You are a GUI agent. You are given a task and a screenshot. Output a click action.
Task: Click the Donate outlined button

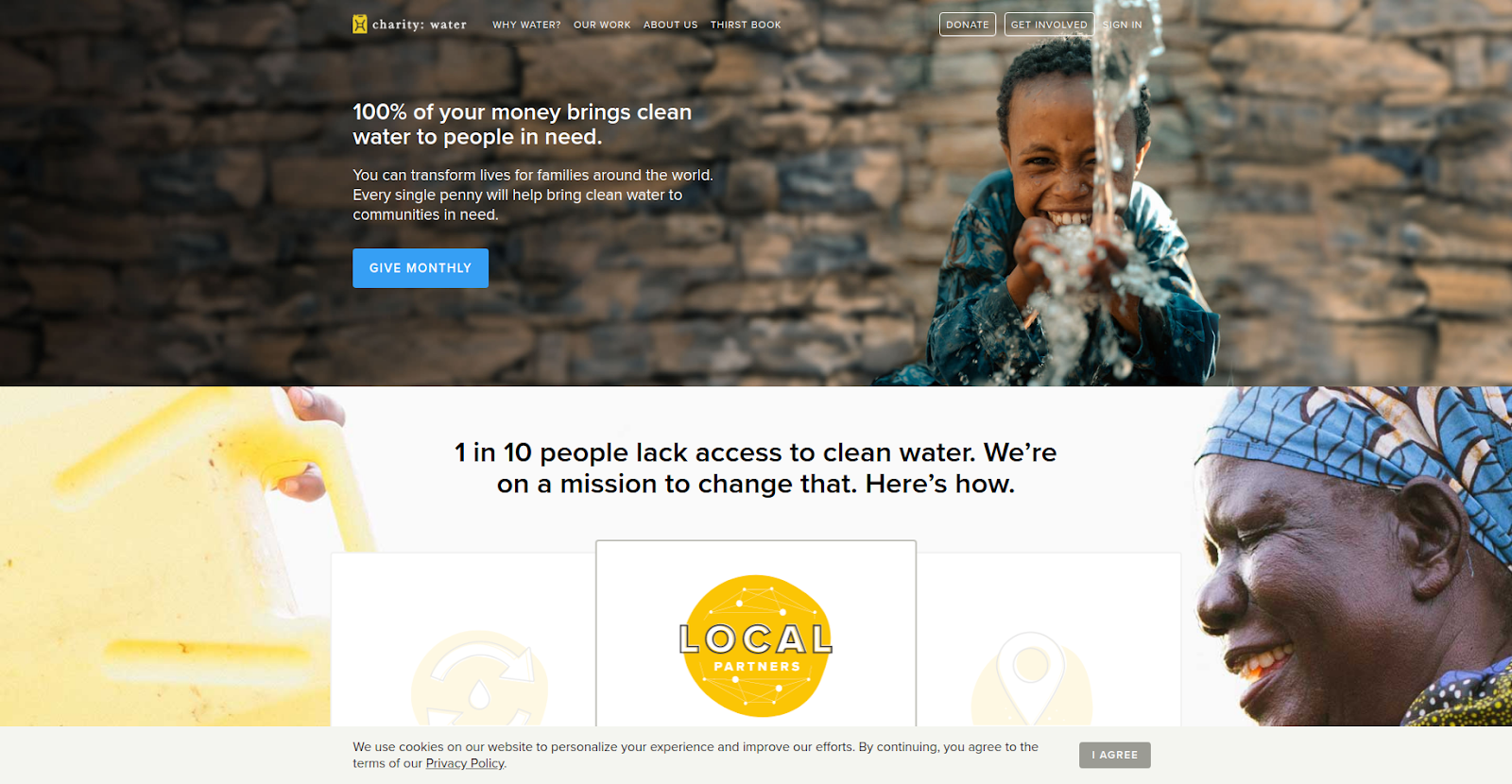tap(968, 25)
